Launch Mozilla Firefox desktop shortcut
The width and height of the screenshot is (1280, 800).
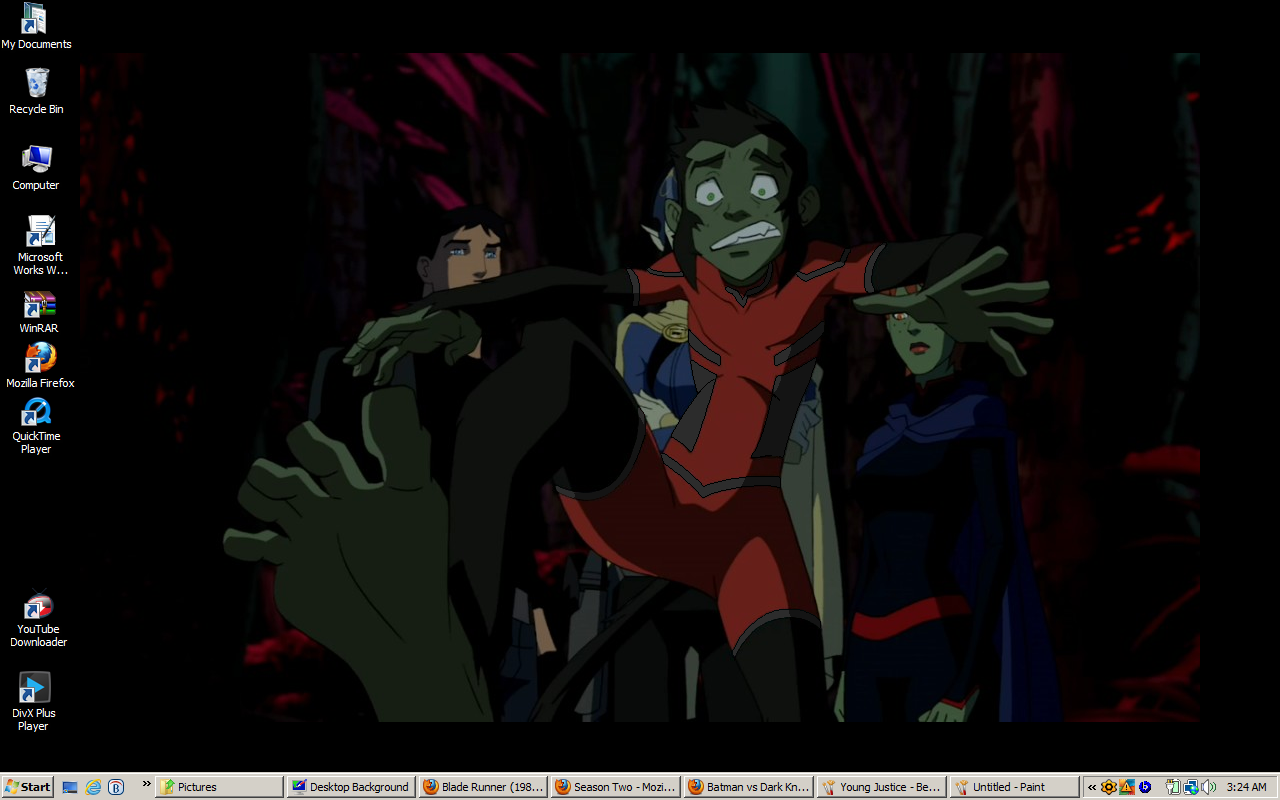tap(40, 358)
